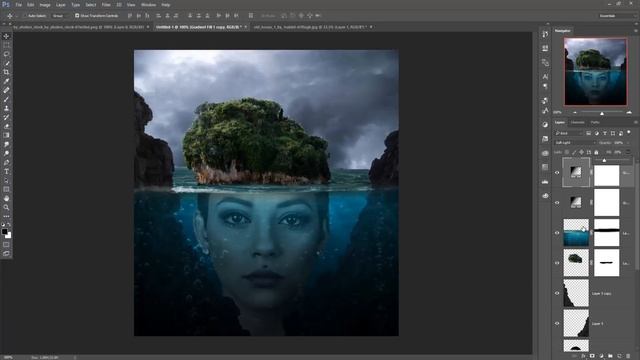
Task: Select the Healing Brush tool
Action: [x=6, y=90]
